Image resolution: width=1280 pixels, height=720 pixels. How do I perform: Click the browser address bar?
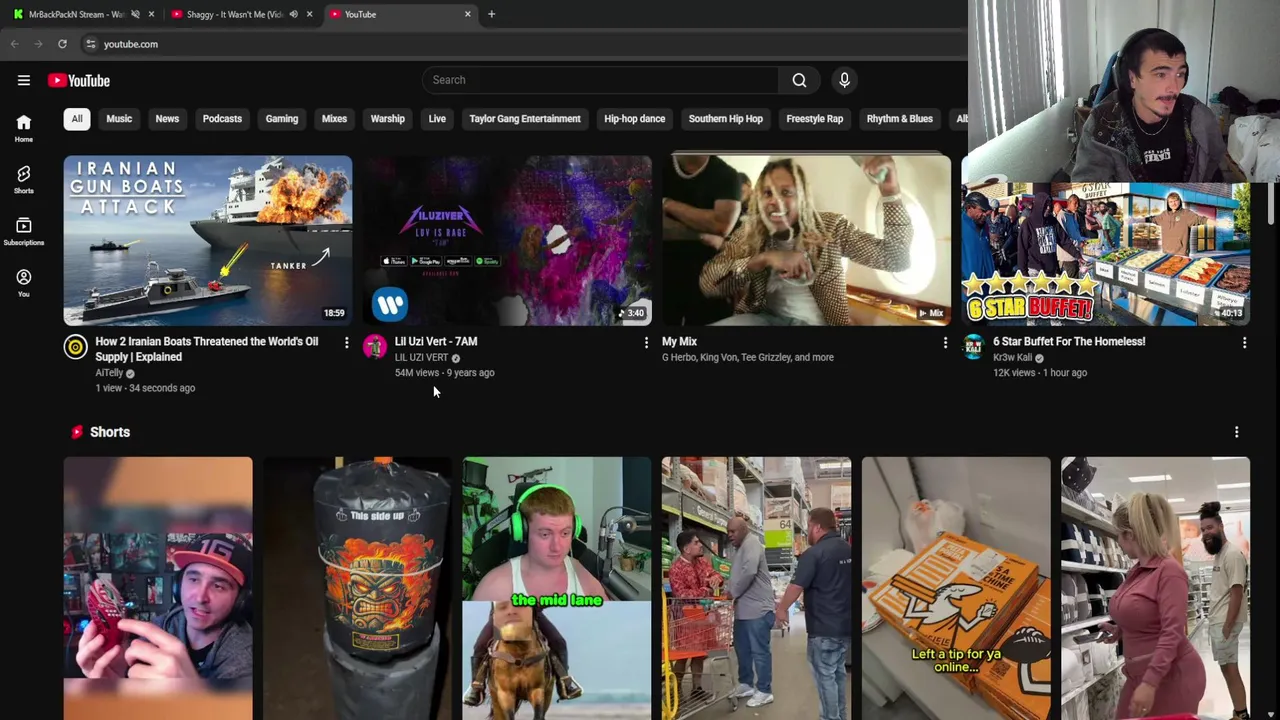[520, 44]
